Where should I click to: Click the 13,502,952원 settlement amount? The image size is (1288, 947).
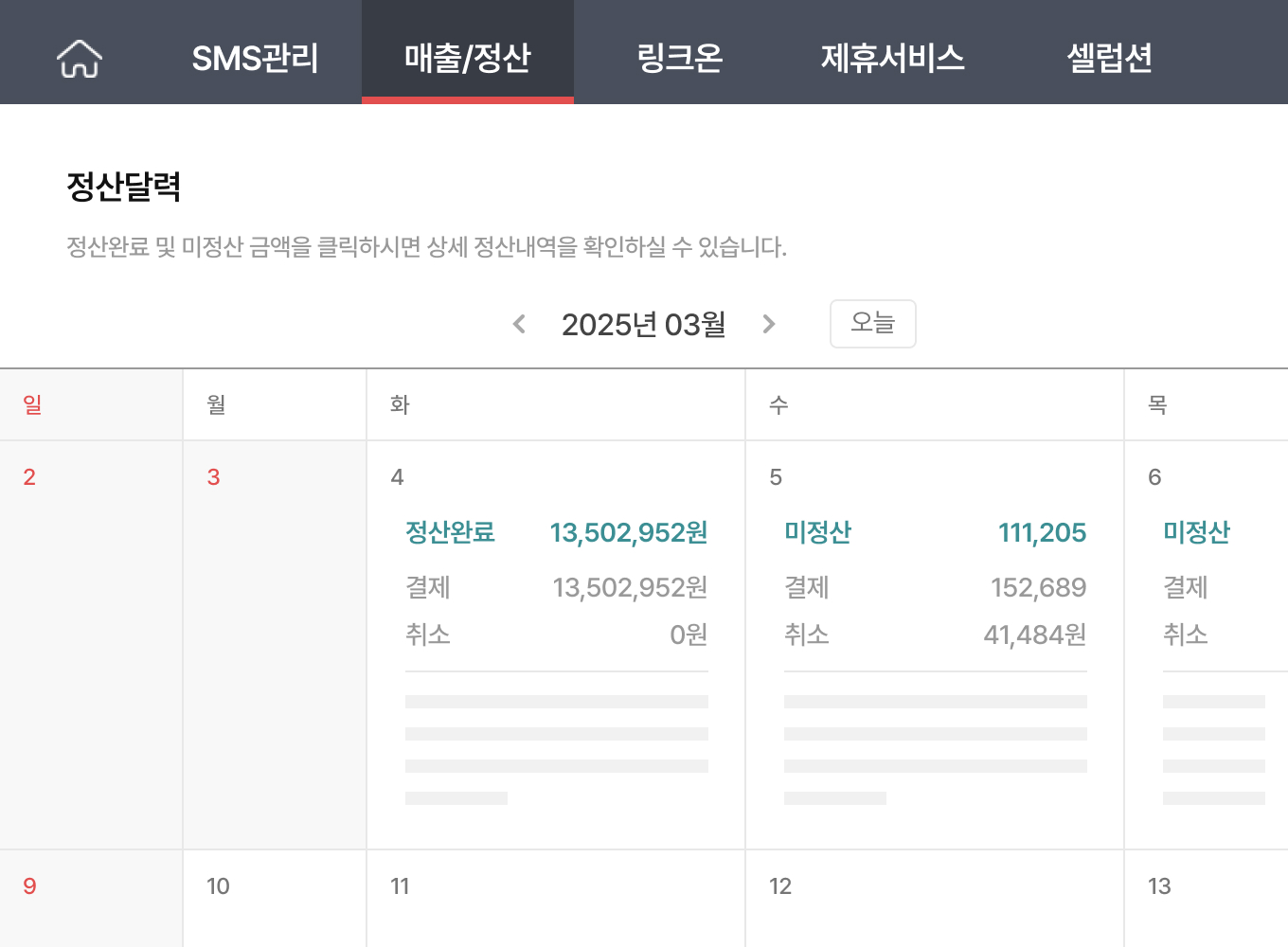point(629,532)
